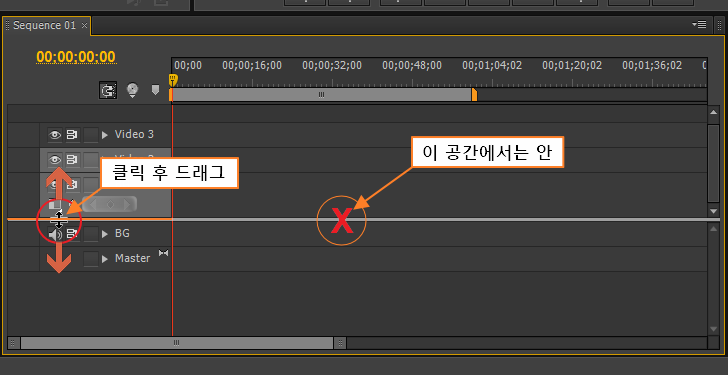
Task: Toggle sync lock on Video 2 track
Action: [72, 160]
